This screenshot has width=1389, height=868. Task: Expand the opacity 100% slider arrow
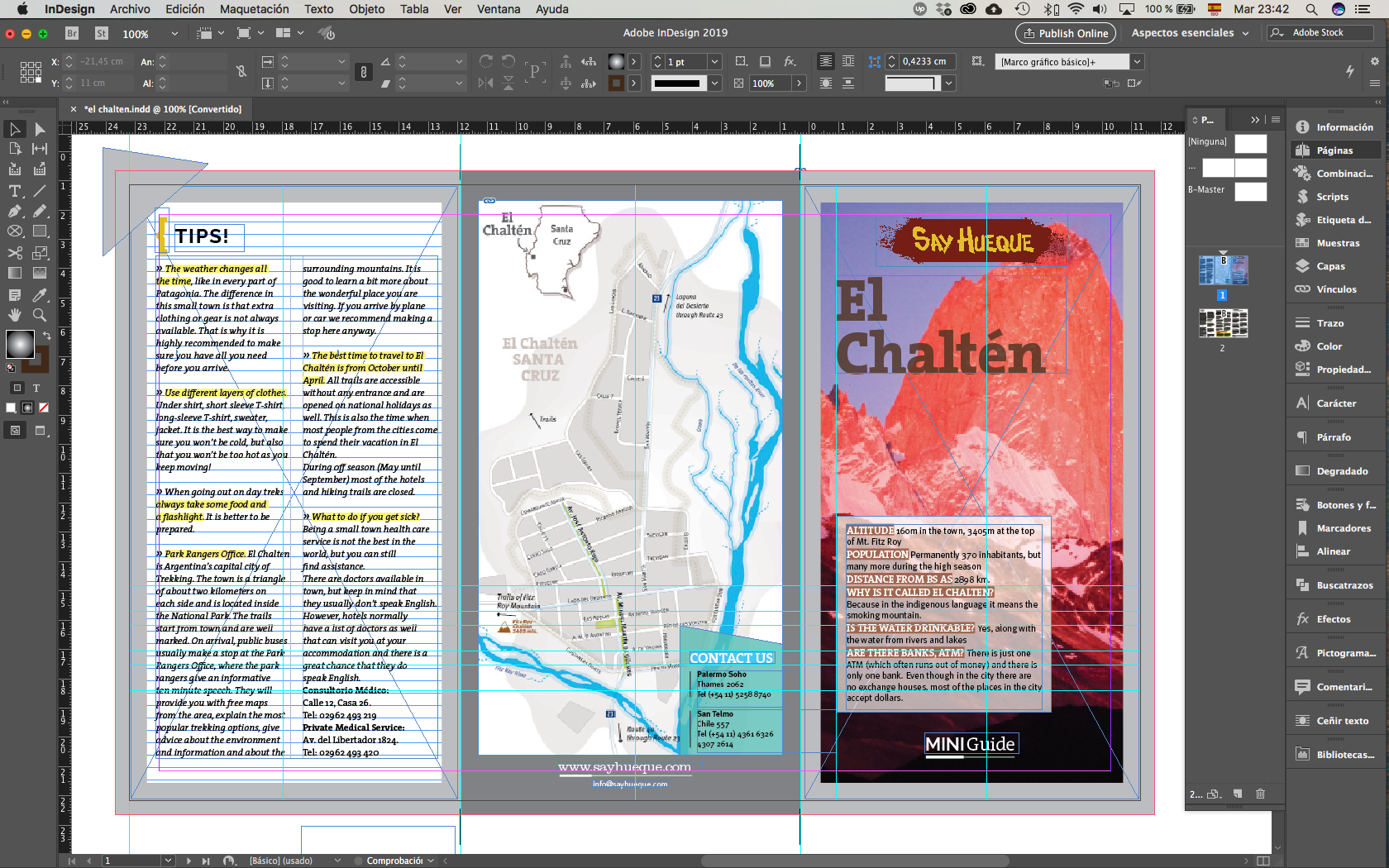(799, 83)
